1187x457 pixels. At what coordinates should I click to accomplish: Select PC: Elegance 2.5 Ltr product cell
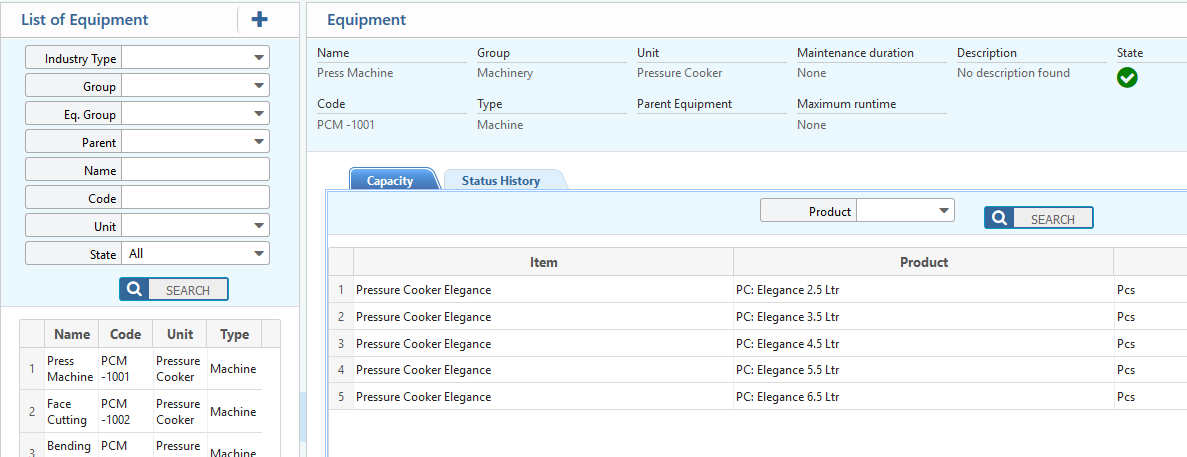click(924, 290)
